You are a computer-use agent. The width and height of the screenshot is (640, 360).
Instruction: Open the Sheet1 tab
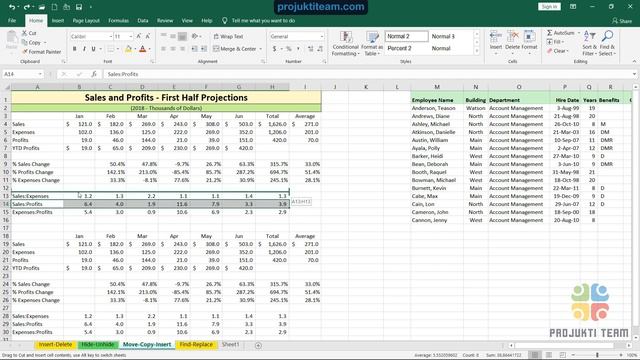pyautogui.click(x=230, y=344)
